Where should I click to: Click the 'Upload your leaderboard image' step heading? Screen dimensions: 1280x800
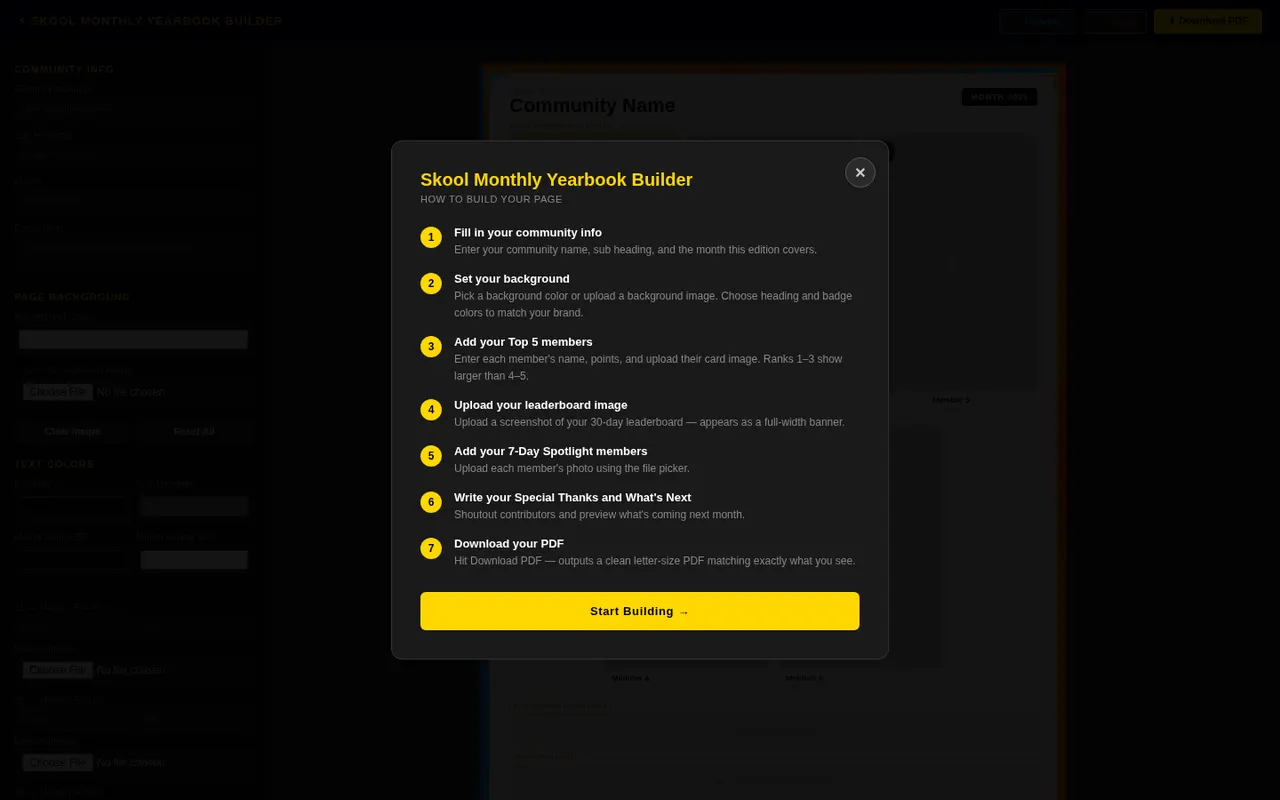[x=541, y=405]
